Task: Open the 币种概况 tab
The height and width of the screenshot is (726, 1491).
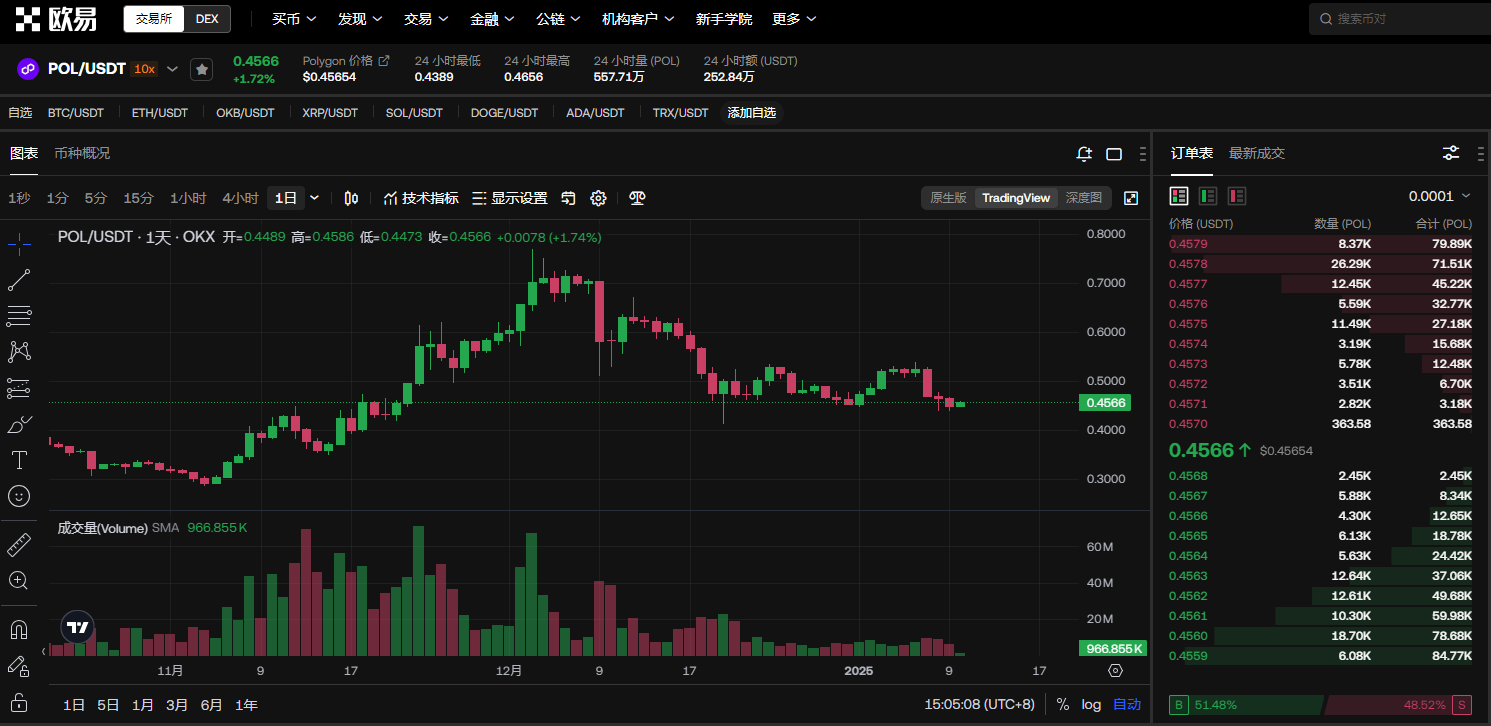Action: point(82,153)
